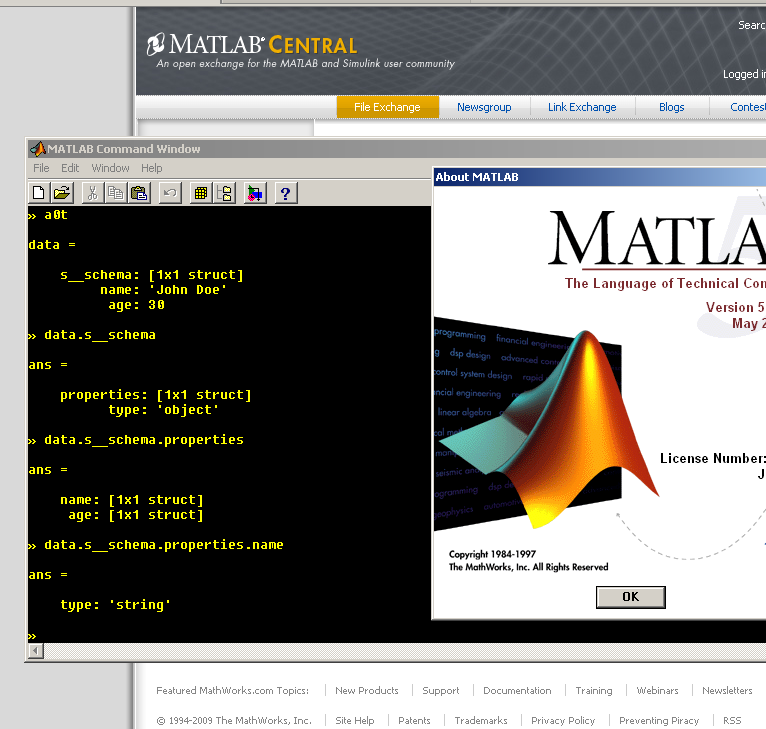Go to the Newsgroup tab
The width and height of the screenshot is (766, 729).
tap(484, 107)
